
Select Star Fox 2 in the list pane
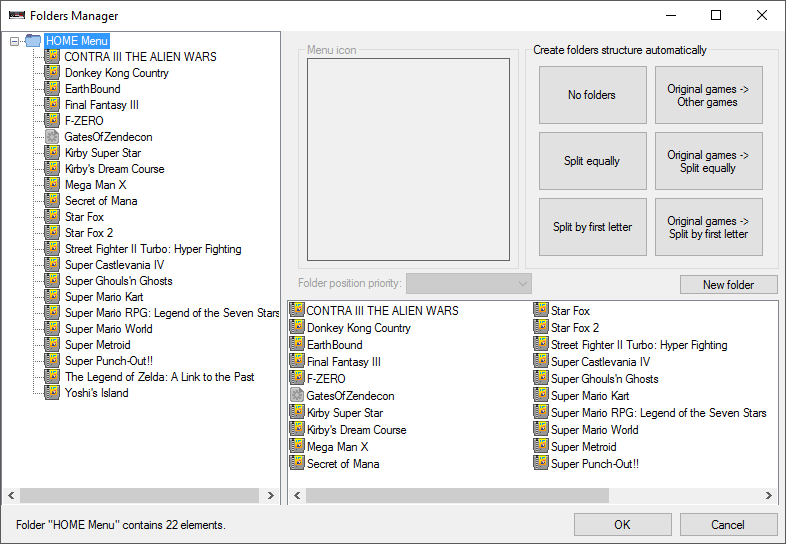(575, 328)
